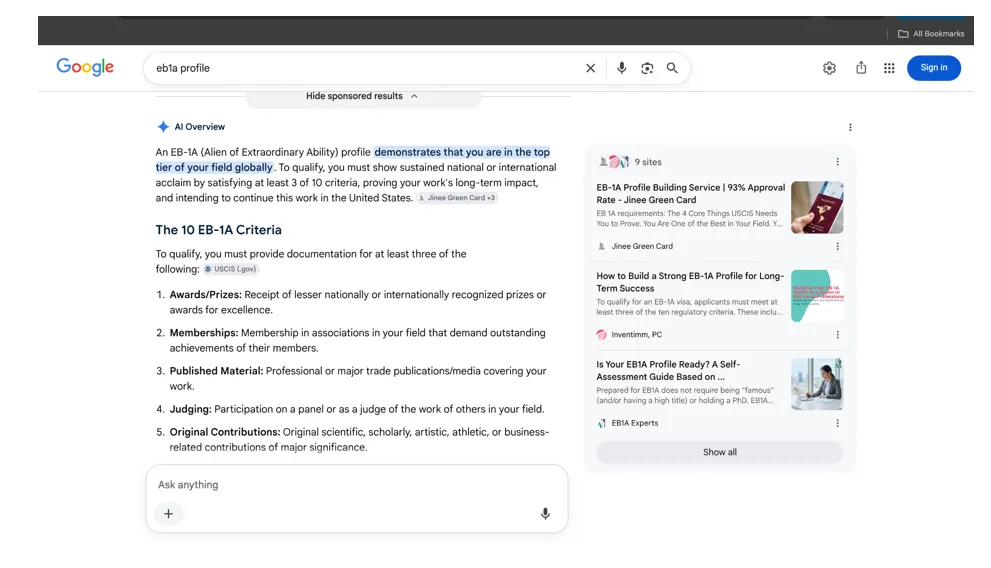Open AI Overview more options menu

coord(850,127)
